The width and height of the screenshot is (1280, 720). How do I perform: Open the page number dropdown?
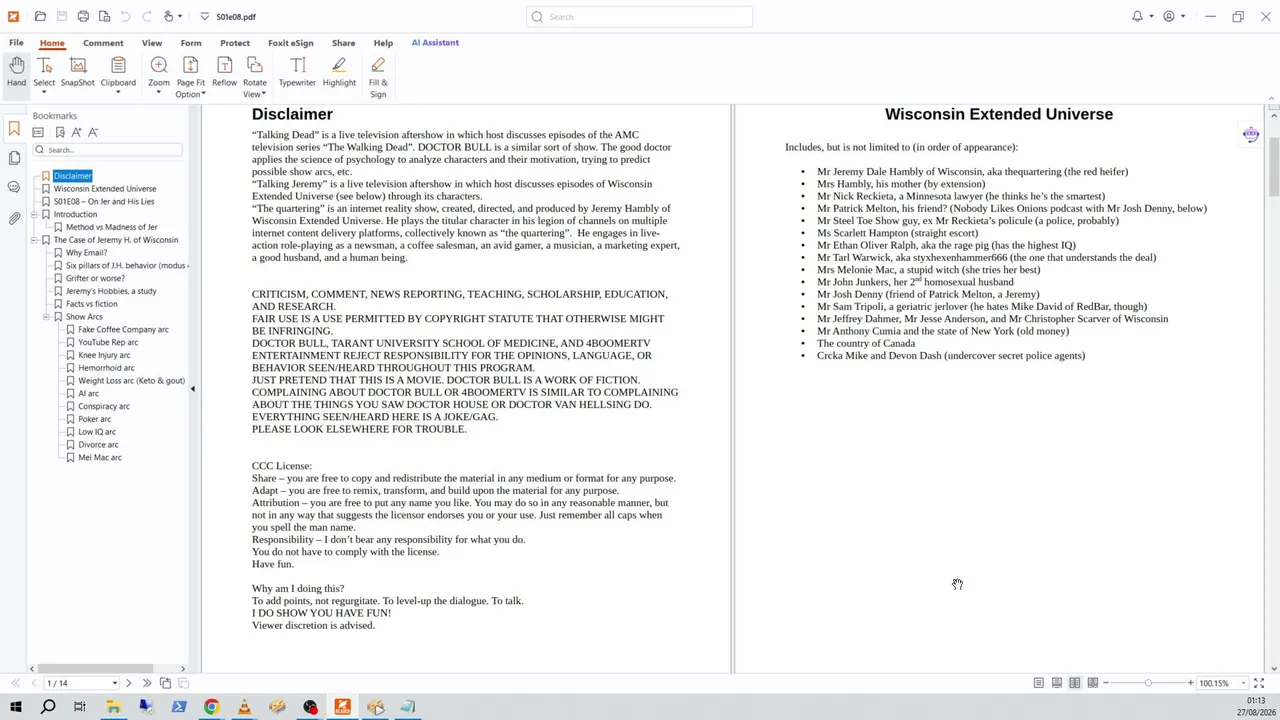pos(114,683)
